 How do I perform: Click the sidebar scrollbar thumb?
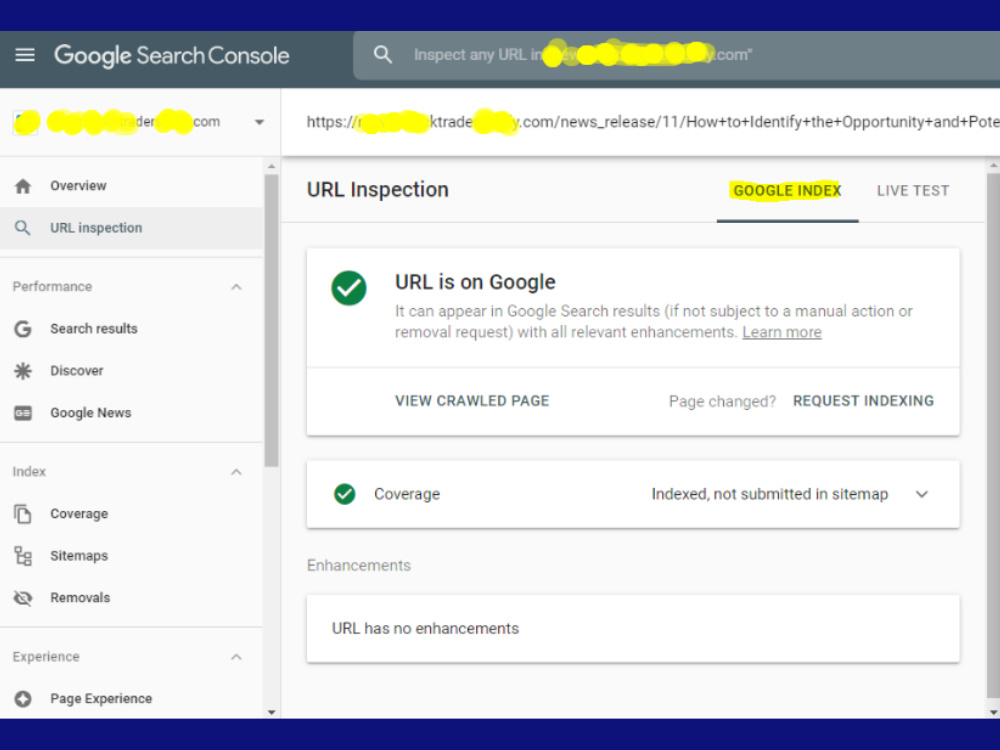point(272,321)
